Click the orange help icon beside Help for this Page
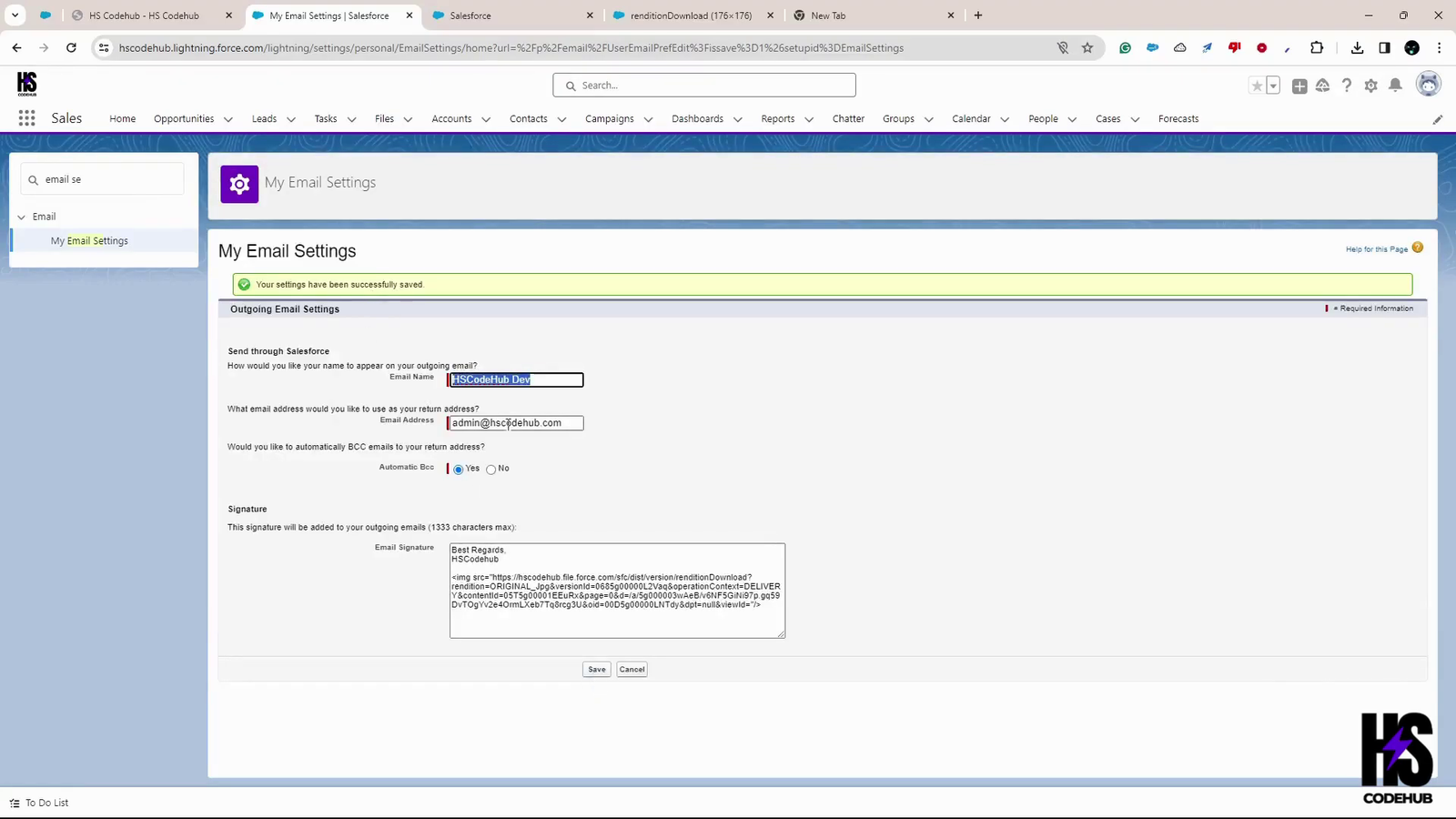The height and width of the screenshot is (819, 1456). point(1418,248)
